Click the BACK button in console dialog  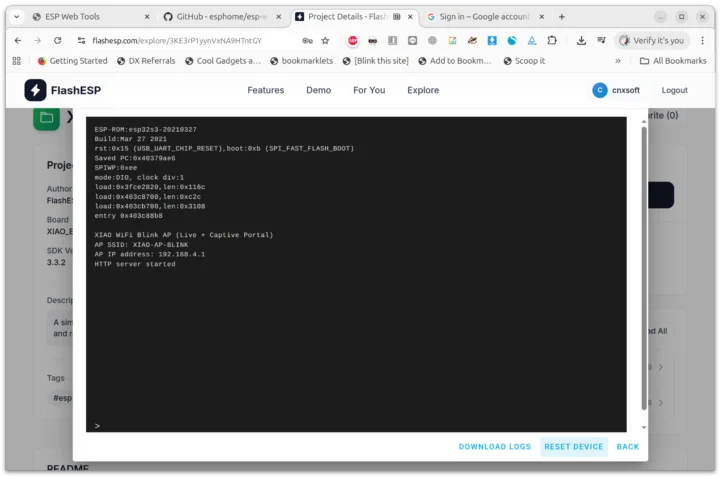tap(627, 446)
